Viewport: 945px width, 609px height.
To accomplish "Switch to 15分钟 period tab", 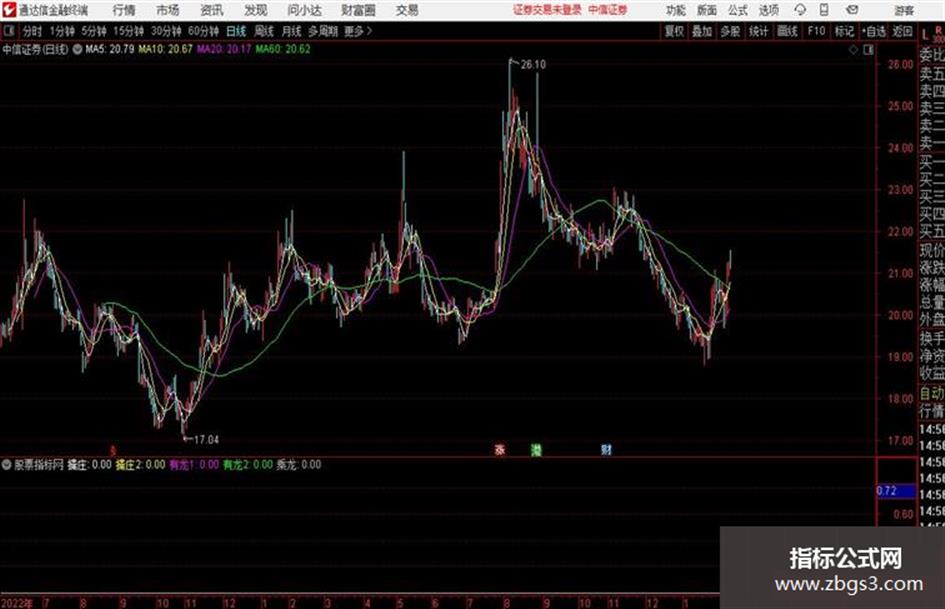I will pos(128,31).
